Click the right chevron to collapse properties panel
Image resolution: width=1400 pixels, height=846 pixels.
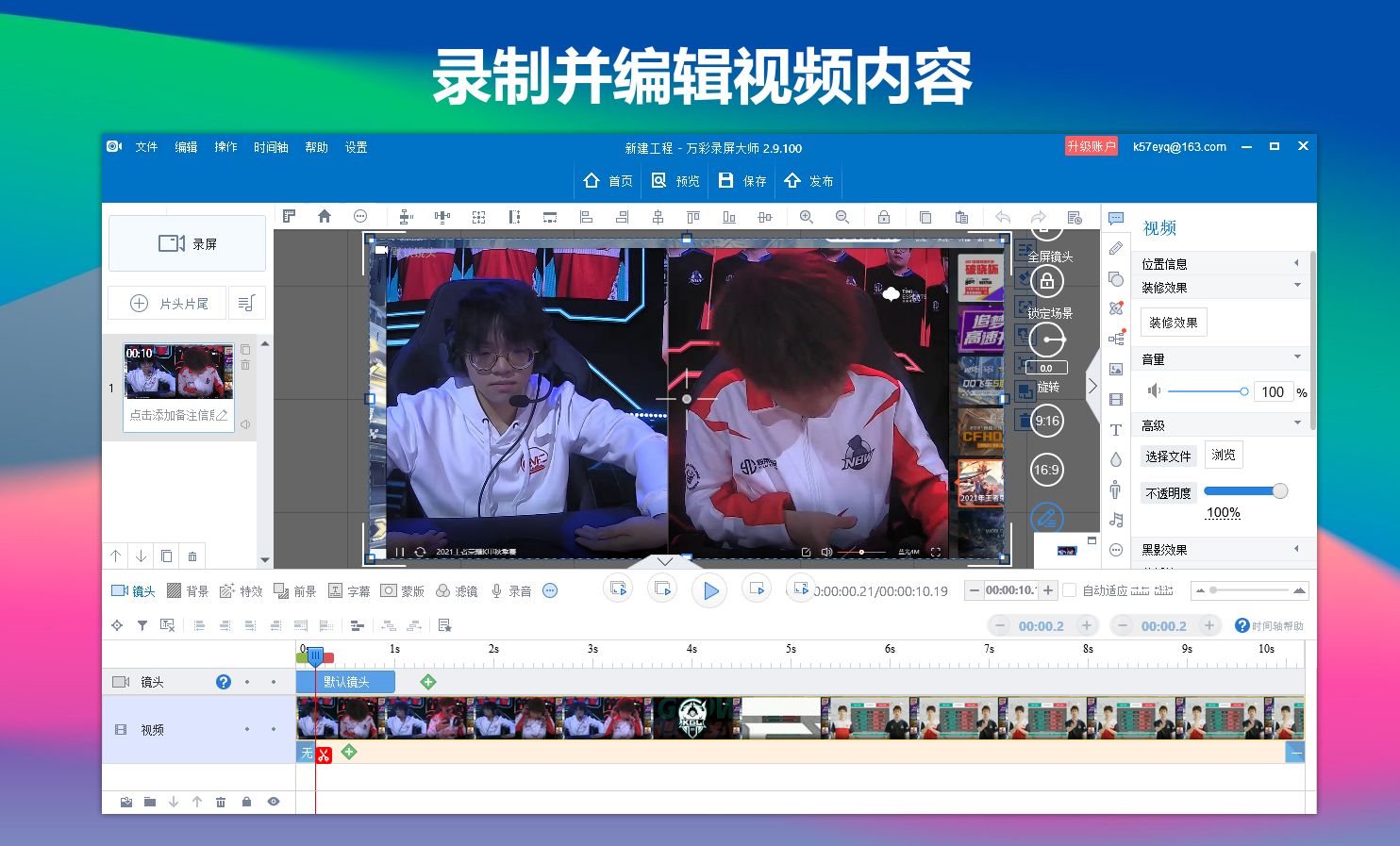pyautogui.click(x=1092, y=386)
